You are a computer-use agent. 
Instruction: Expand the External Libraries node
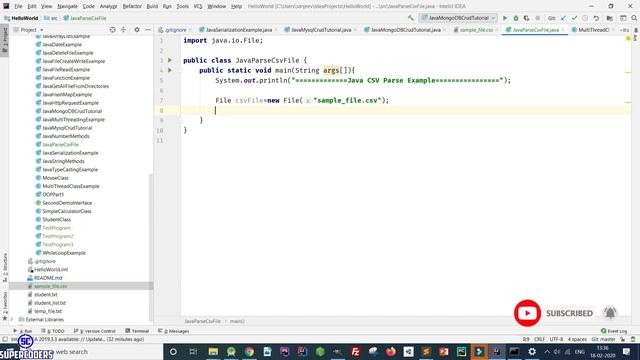[x=12, y=320]
